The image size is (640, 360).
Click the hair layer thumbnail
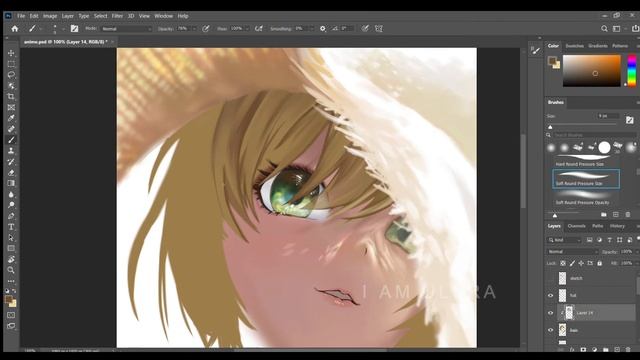click(x=563, y=330)
